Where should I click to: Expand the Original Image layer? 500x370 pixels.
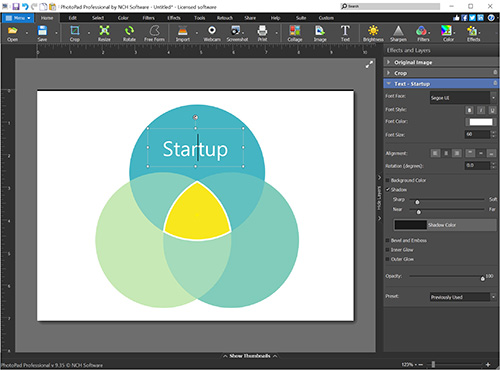[388, 62]
